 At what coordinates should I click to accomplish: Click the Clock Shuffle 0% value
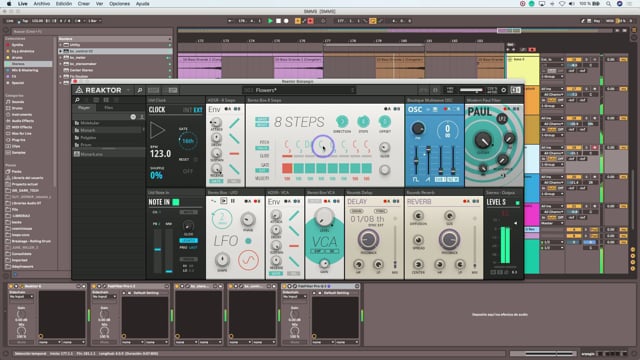pos(156,175)
